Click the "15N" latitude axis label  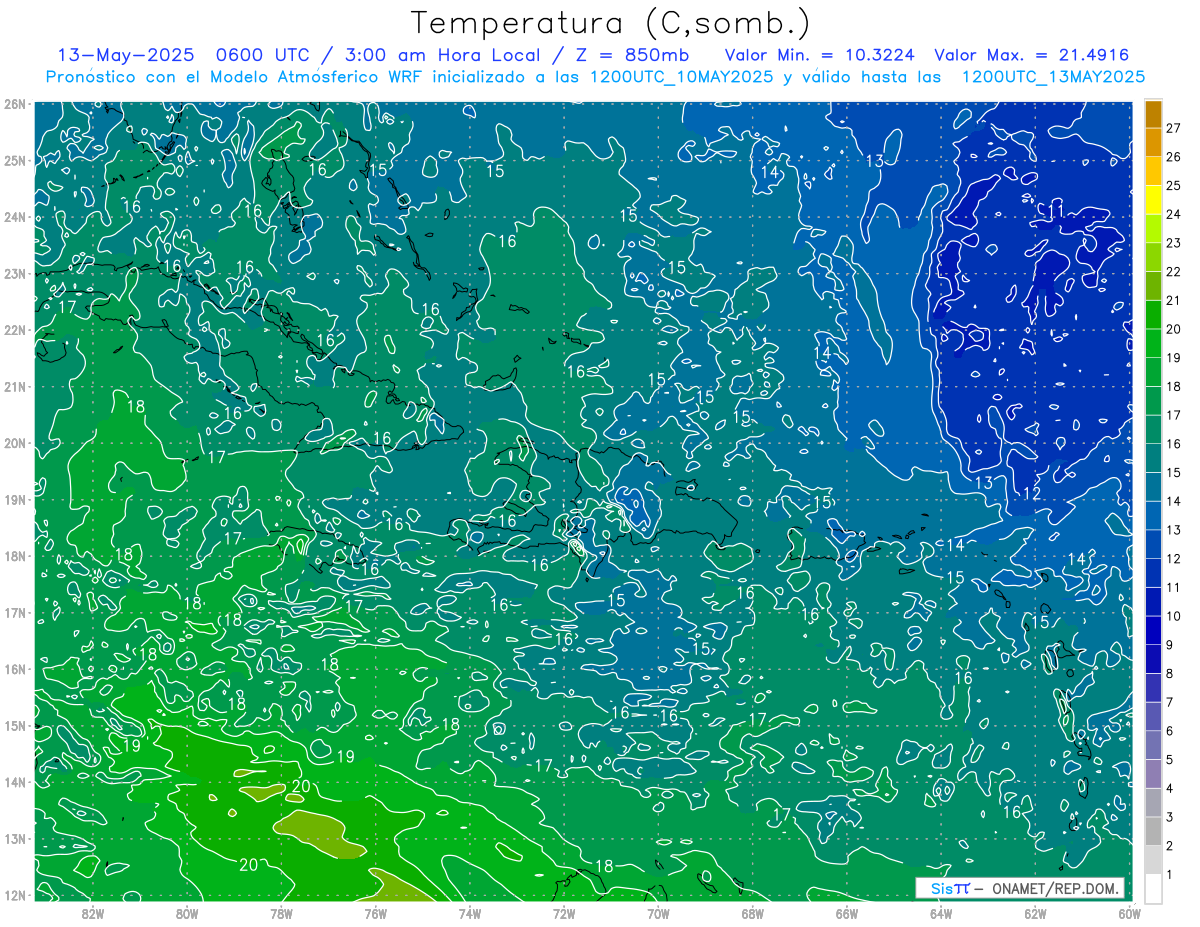(x=15, y=725)
